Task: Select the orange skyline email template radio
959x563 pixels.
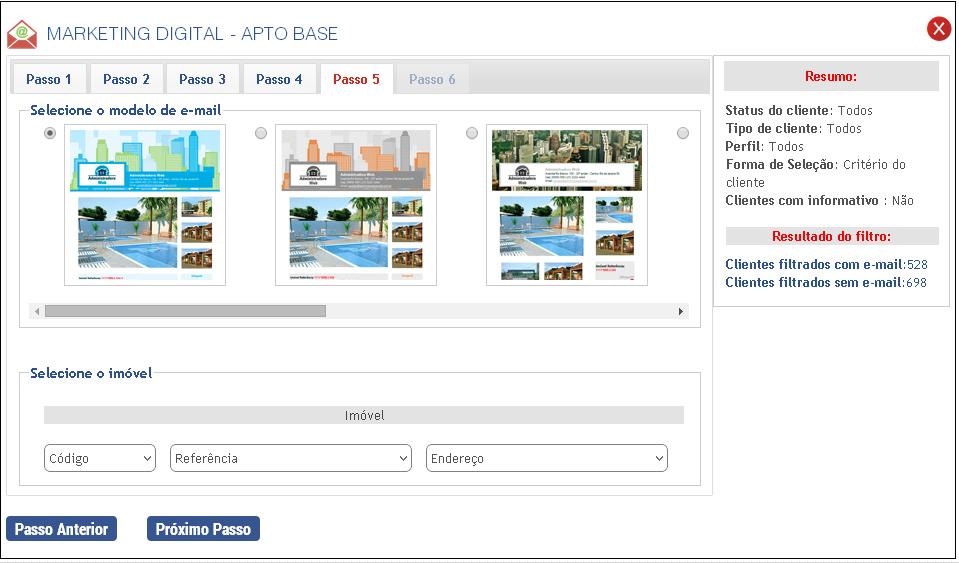Action: click(261, 134)
